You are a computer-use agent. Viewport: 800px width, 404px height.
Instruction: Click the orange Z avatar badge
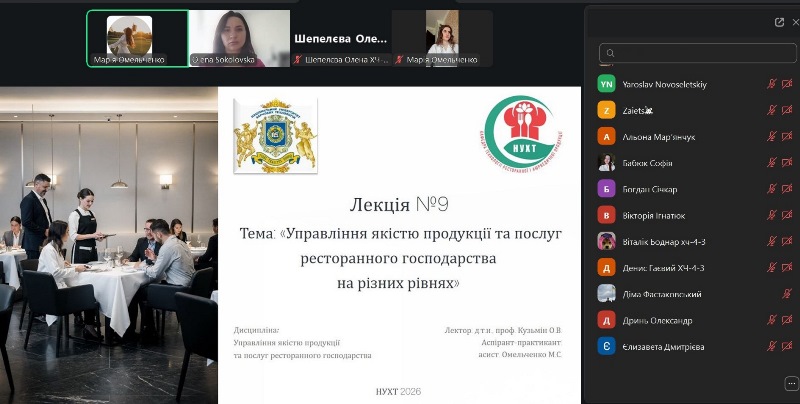pos(607,110)
